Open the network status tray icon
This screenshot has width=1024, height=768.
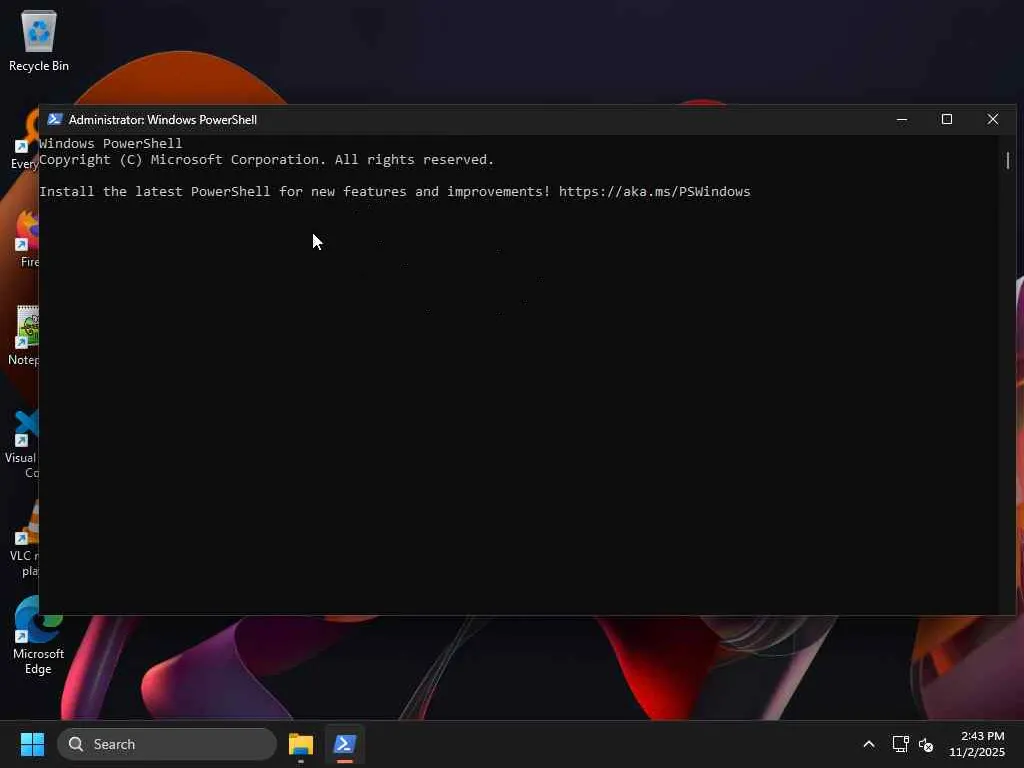point(901,744)
